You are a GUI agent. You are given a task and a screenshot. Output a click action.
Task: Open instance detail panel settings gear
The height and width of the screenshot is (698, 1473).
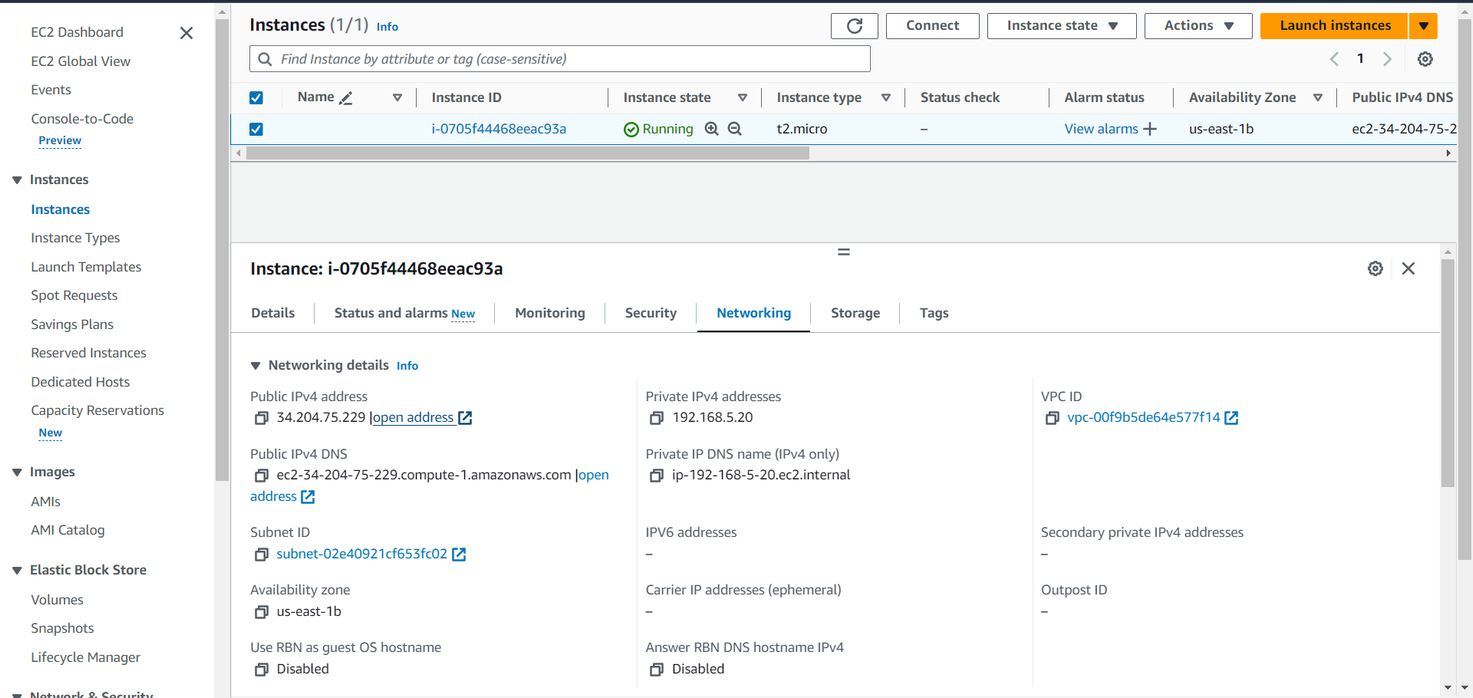click(x=1375, y=269)
